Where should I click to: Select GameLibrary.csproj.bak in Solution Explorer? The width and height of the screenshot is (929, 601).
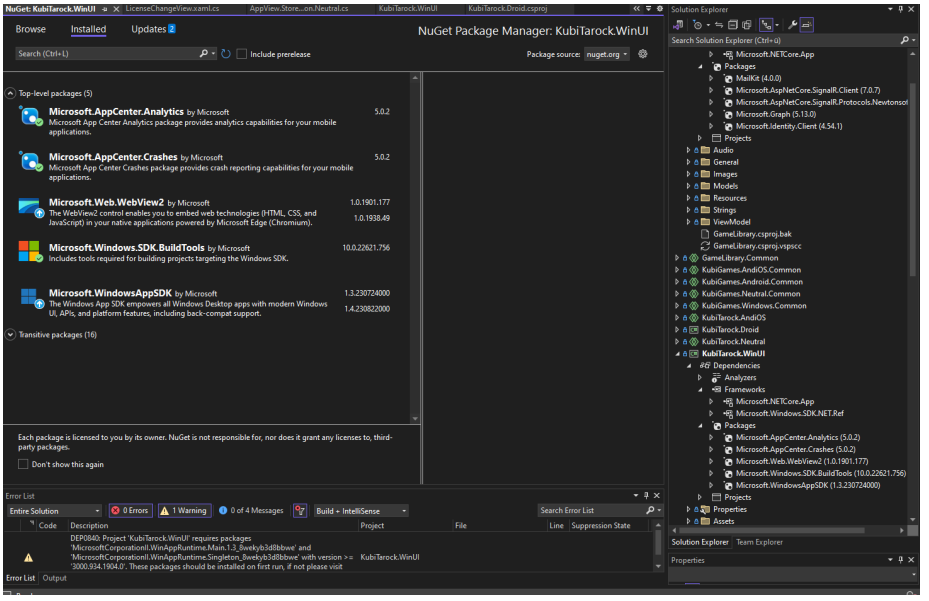(752, 234)
